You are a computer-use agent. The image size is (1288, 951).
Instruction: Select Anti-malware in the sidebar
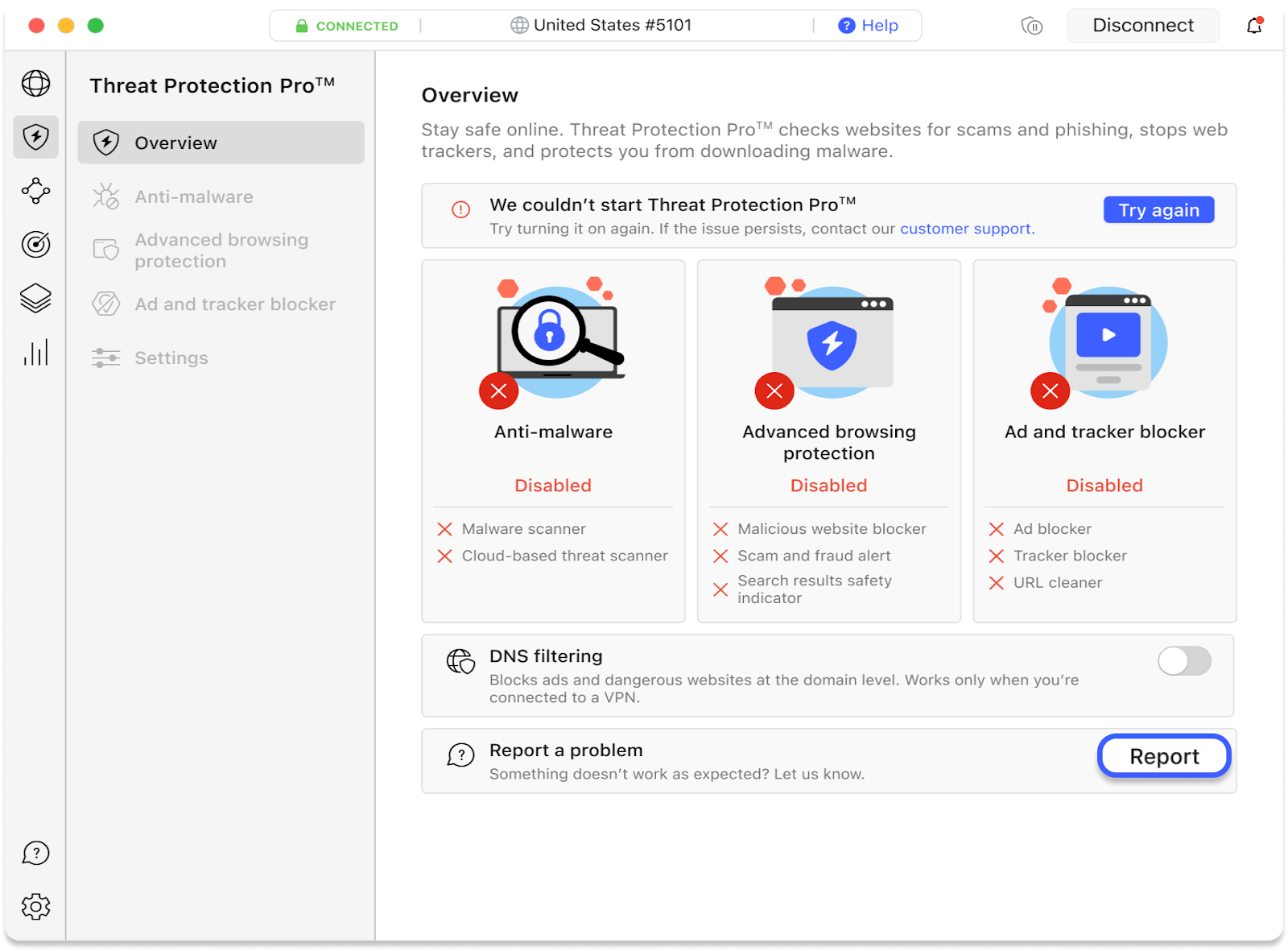193,196
